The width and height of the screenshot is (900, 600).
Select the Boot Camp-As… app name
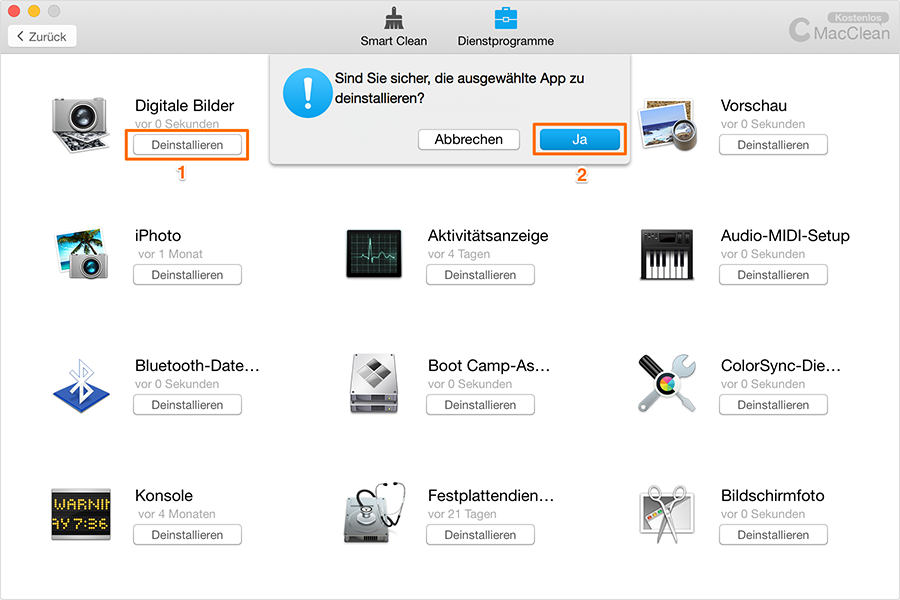[x=489, y=366]
